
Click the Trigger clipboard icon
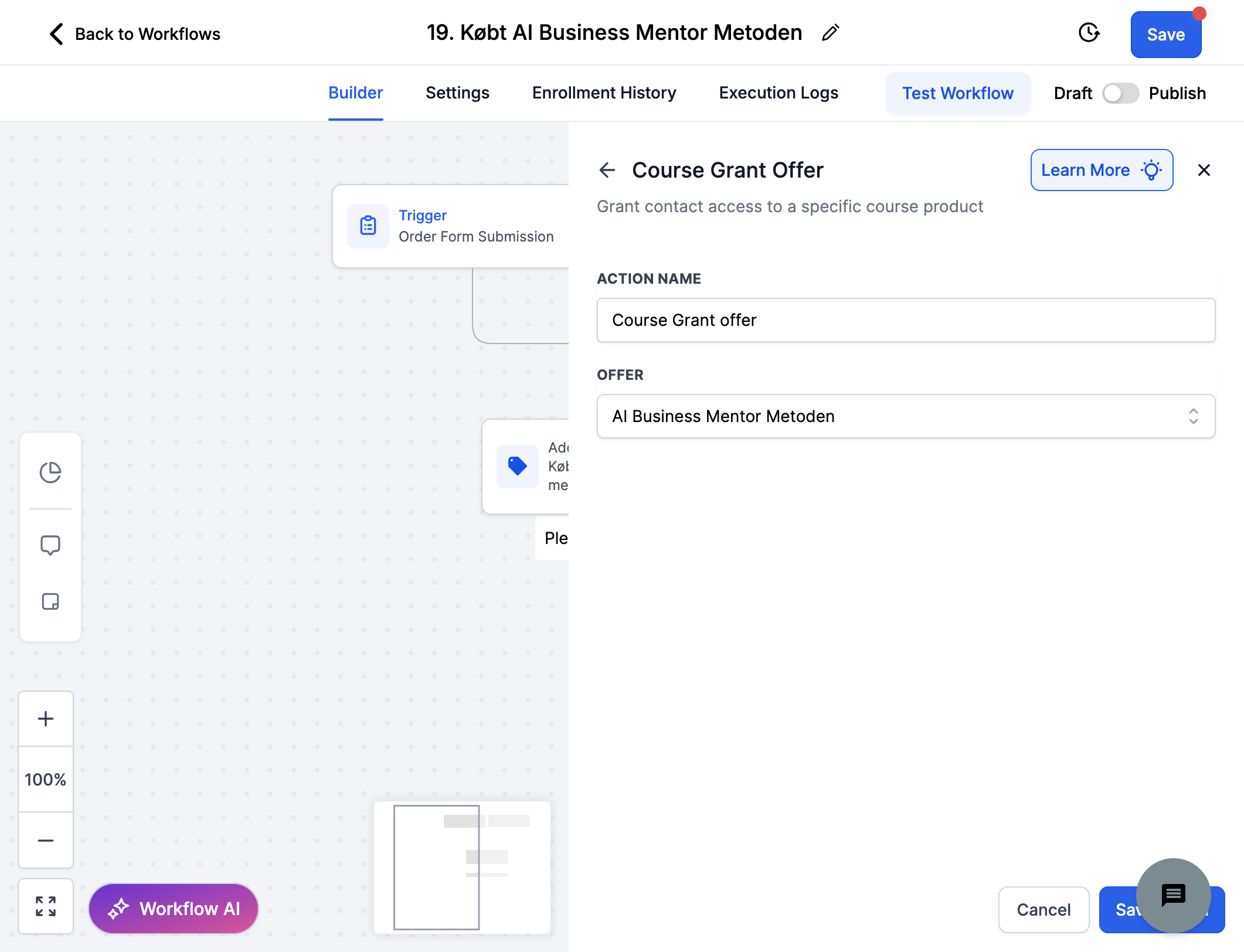click(x=368, y=226)
